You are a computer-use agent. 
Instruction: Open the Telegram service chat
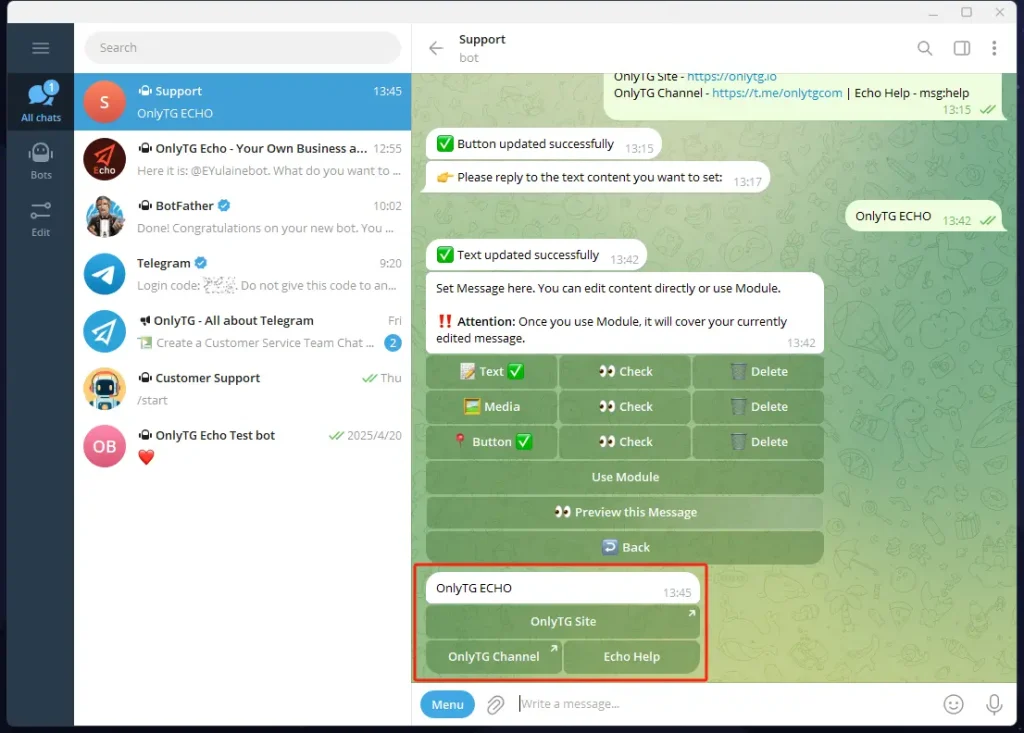click(x=242, y=274)
